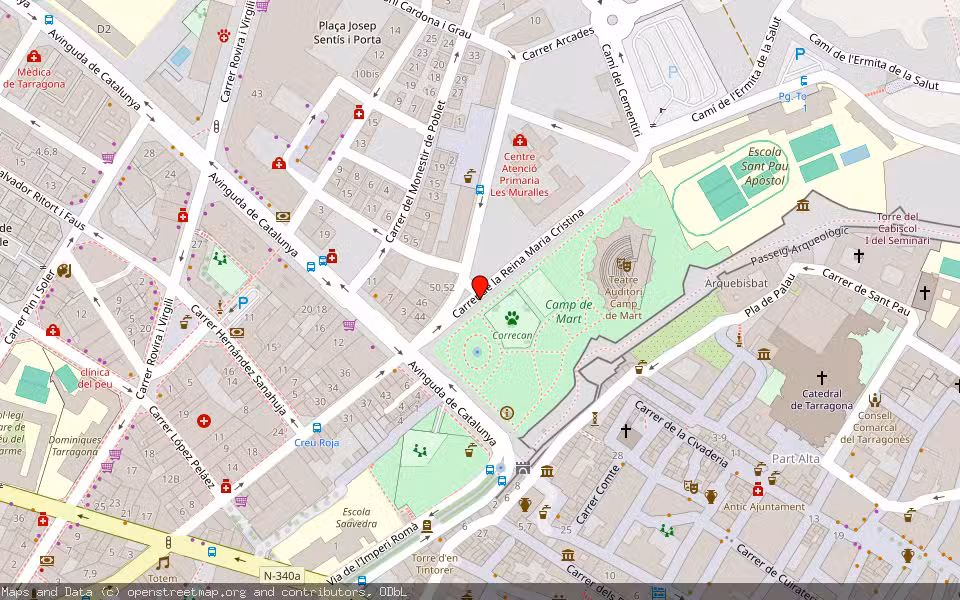This screenshot has height=600, width=960.
Task: Open the information point icon in Camp de Mart
Action: coord(506,413)
